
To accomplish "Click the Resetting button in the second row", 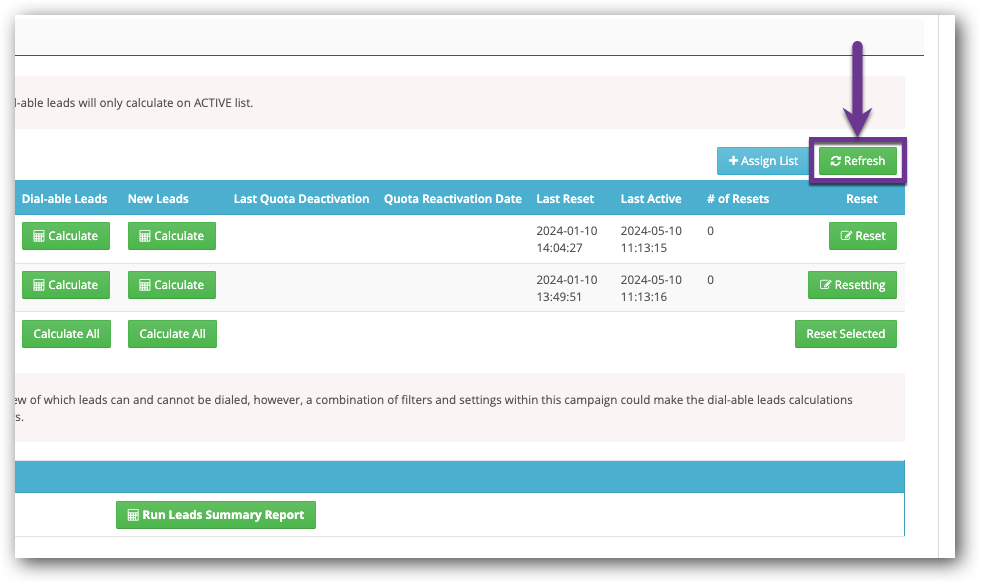I will (852, 285).
